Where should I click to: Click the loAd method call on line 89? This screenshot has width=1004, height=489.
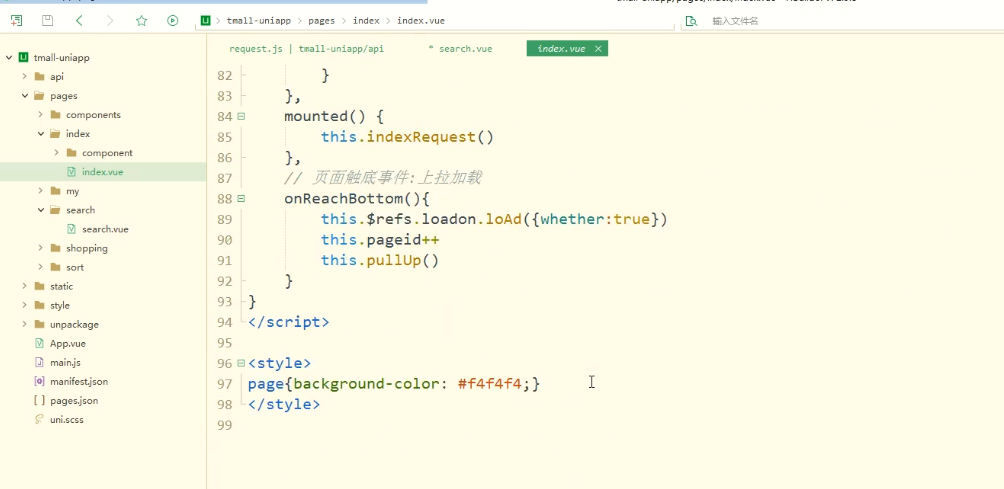504,220
